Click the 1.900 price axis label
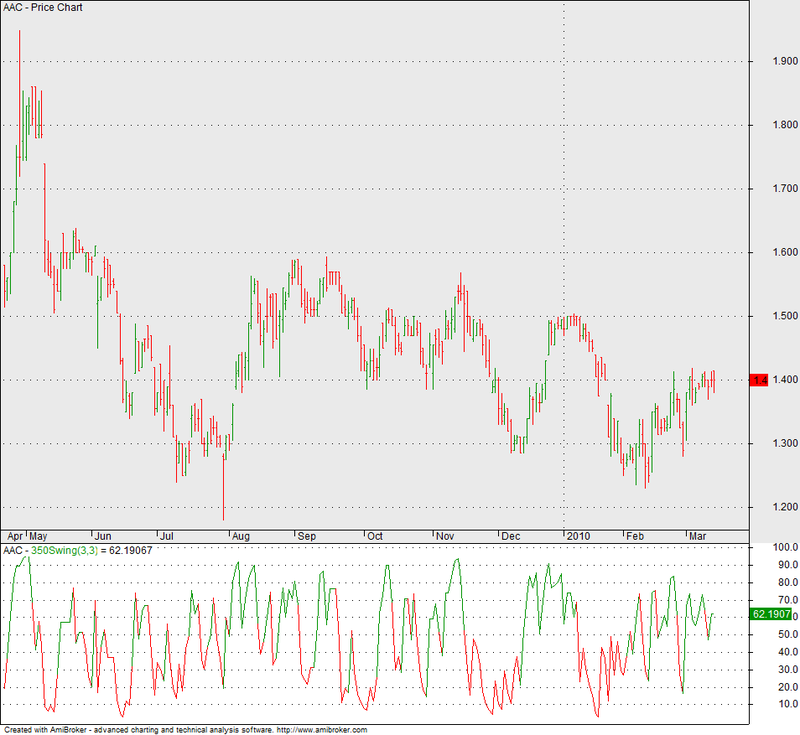This screenshot has height=735, width=800. 785,61
